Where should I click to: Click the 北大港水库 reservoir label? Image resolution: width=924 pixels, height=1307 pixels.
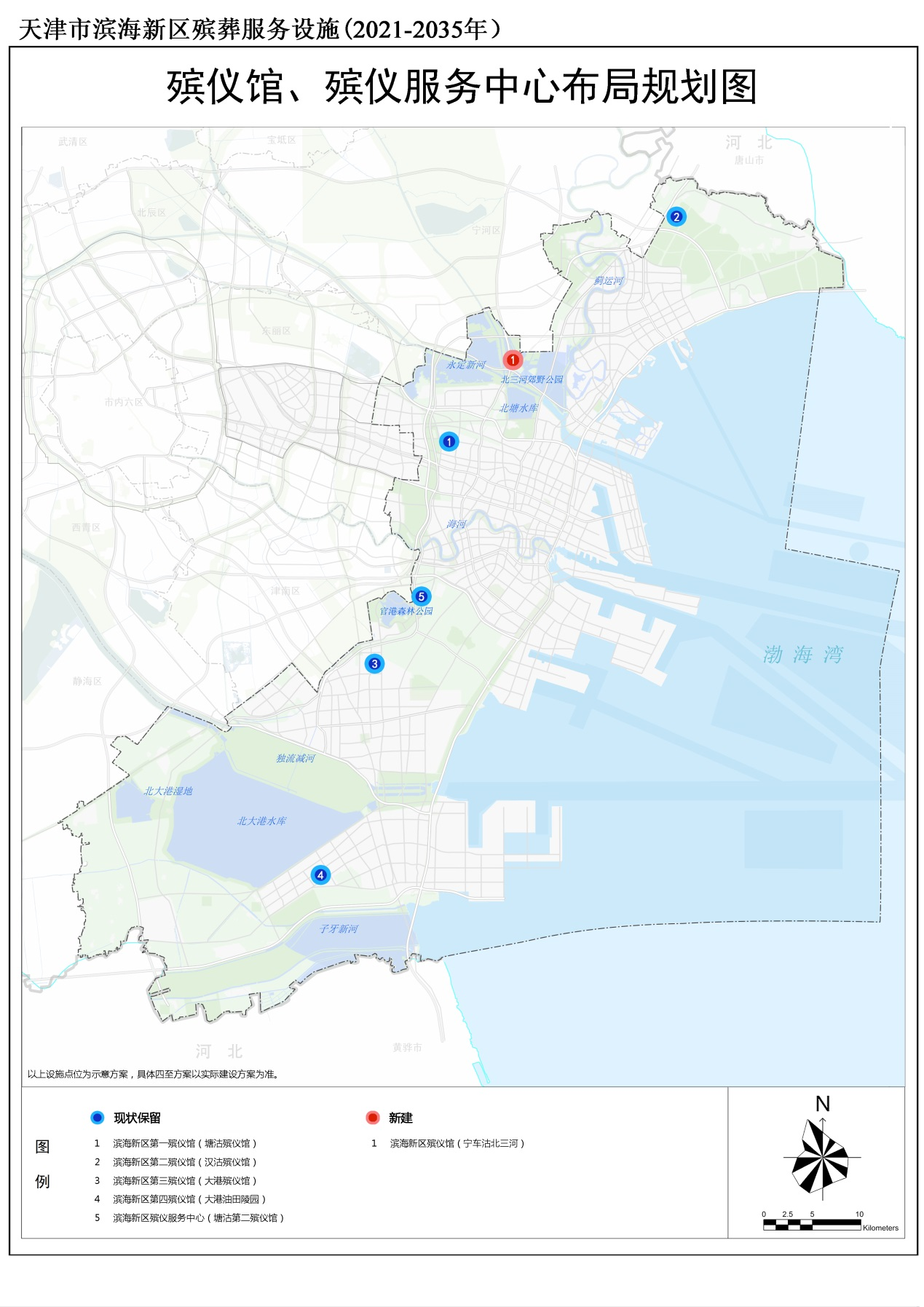click(261, 821)
